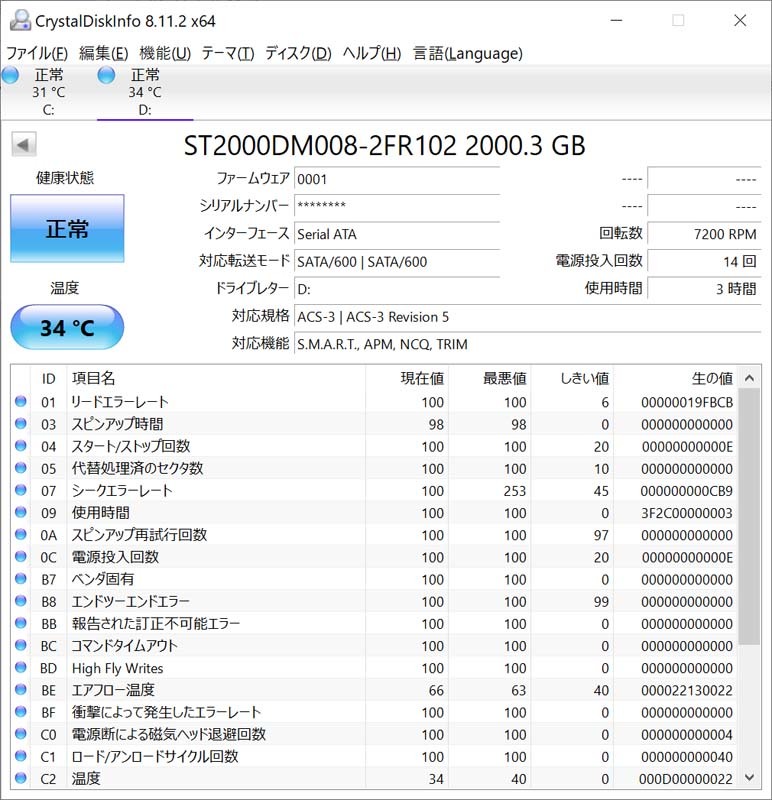
Task: Click the raw value 00000000CB9
Action: tap(687, 491)
